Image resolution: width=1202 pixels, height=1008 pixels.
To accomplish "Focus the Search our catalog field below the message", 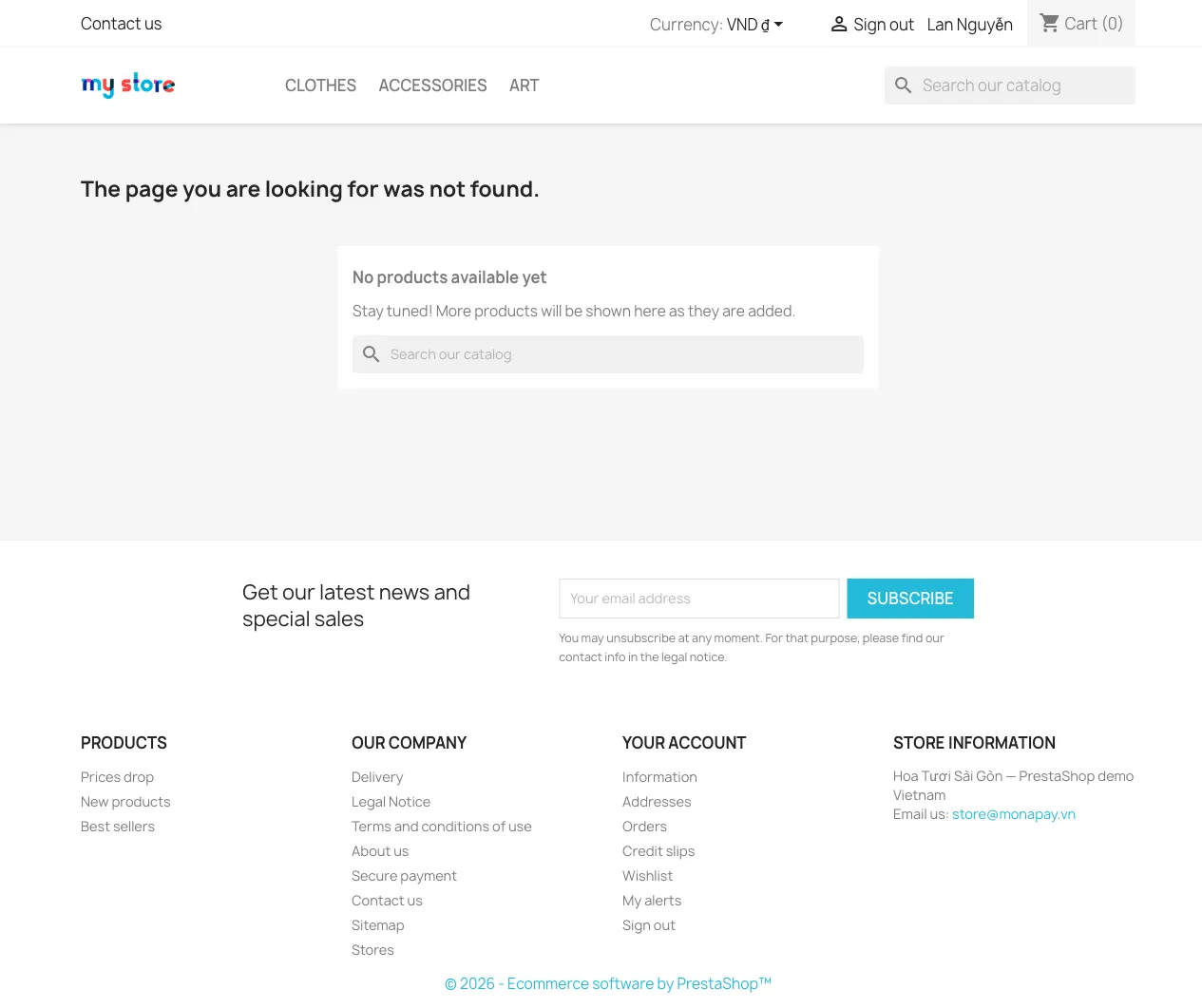I will (x=608, y=354).
